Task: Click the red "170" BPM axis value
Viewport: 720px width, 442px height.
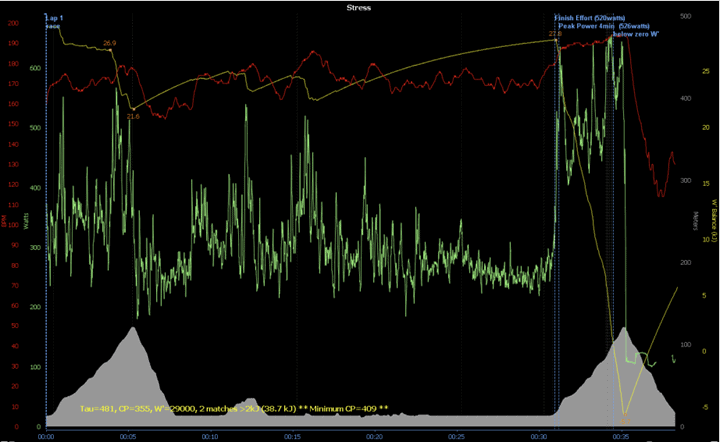Action: pyautogui.click(x=13, y=84)
